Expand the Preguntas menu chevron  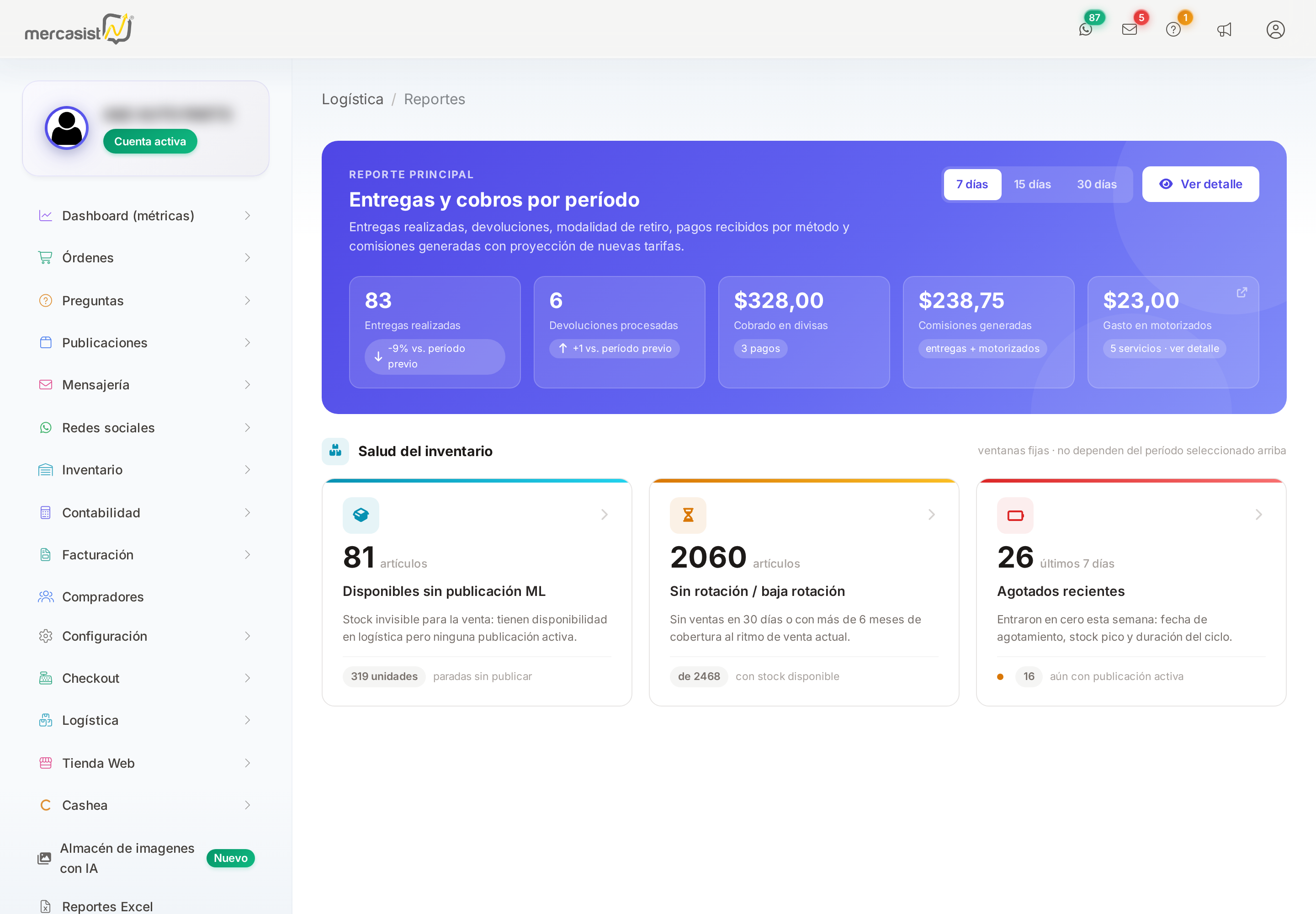247,301
